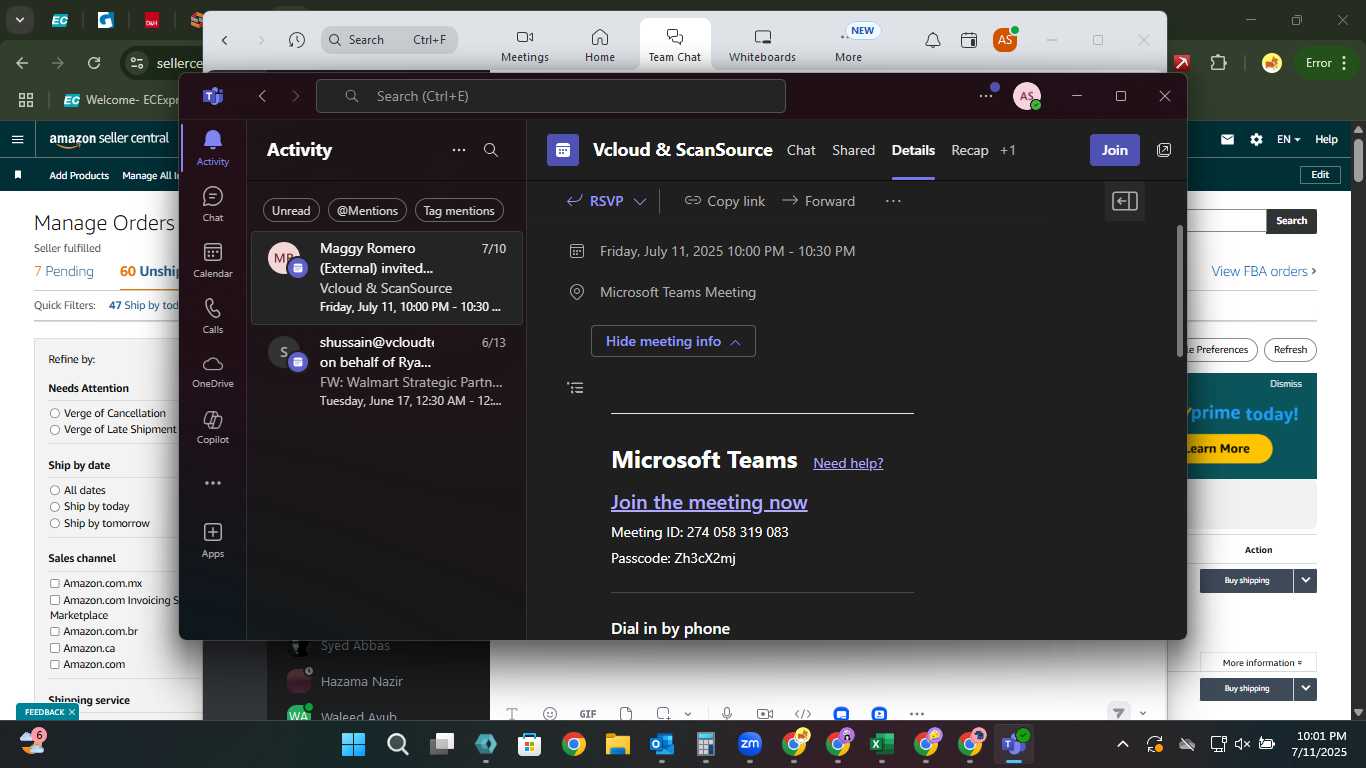This screenshot has width=1366, height=768.
Task: Click emoji icon in Zoom chat toolbar
Action: coord(550,714)
